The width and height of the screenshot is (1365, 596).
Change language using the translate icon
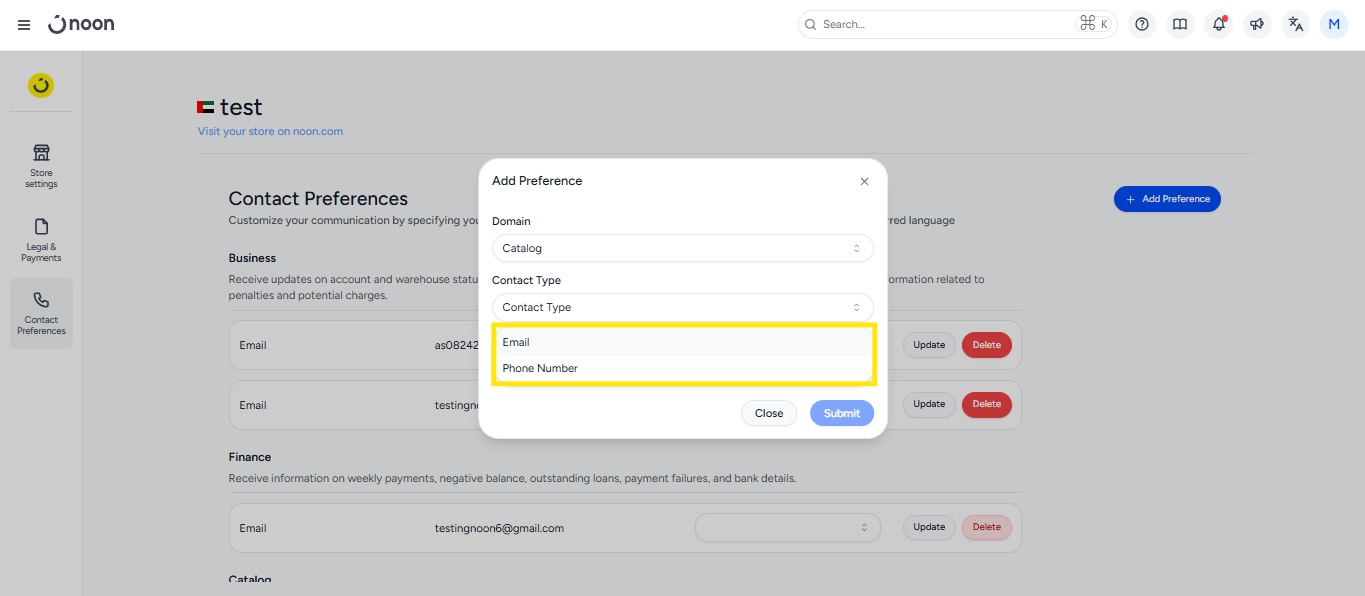(1296, 25)
